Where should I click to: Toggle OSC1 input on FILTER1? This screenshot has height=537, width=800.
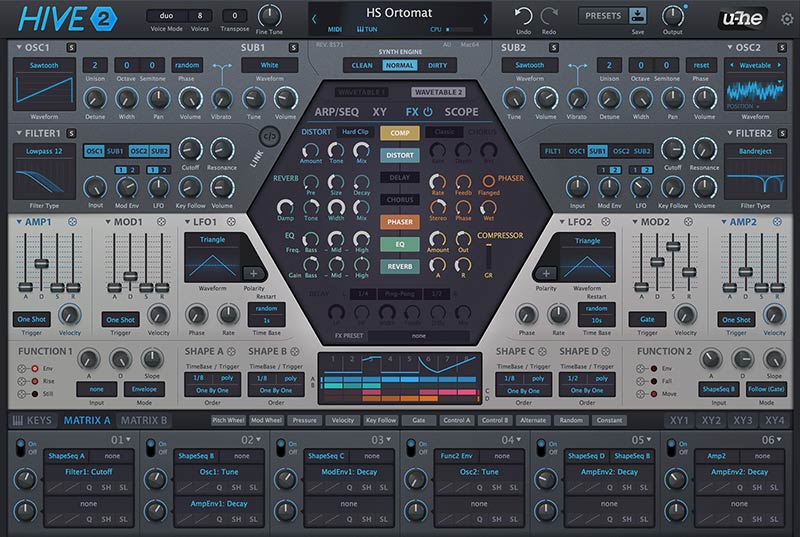(93, 151)
